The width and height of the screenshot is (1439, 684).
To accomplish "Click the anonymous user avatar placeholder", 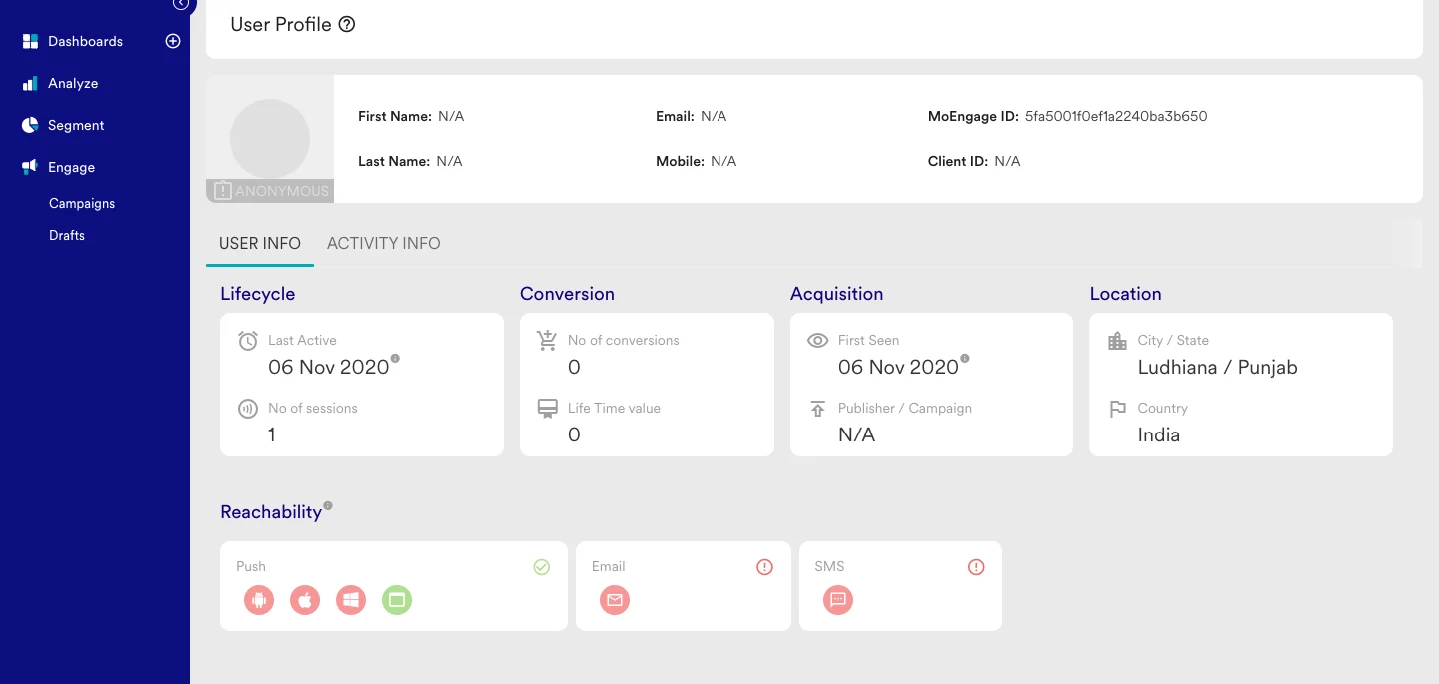I will 270,139.
